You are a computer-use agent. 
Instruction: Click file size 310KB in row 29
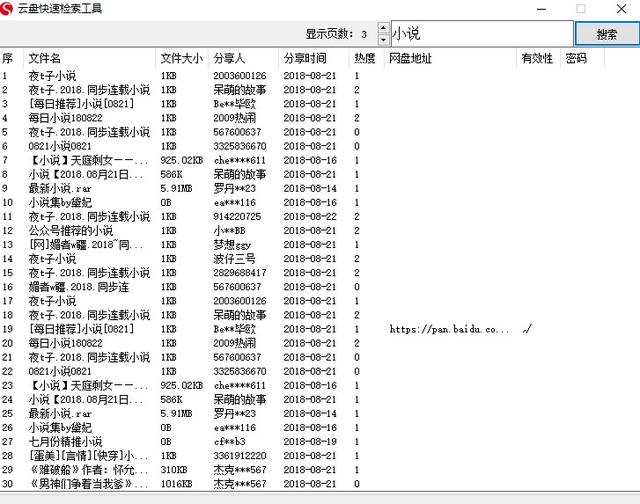174,470
